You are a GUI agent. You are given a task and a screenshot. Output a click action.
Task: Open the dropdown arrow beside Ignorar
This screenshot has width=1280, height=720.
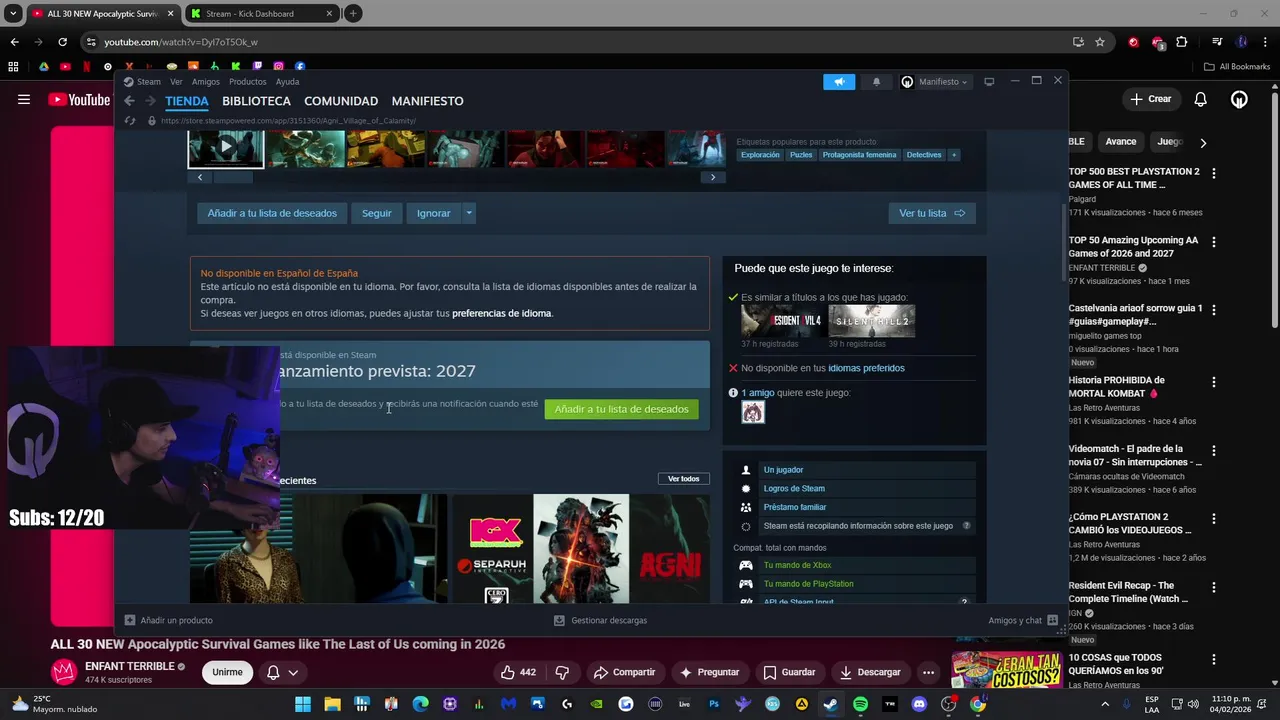[468, 213]
